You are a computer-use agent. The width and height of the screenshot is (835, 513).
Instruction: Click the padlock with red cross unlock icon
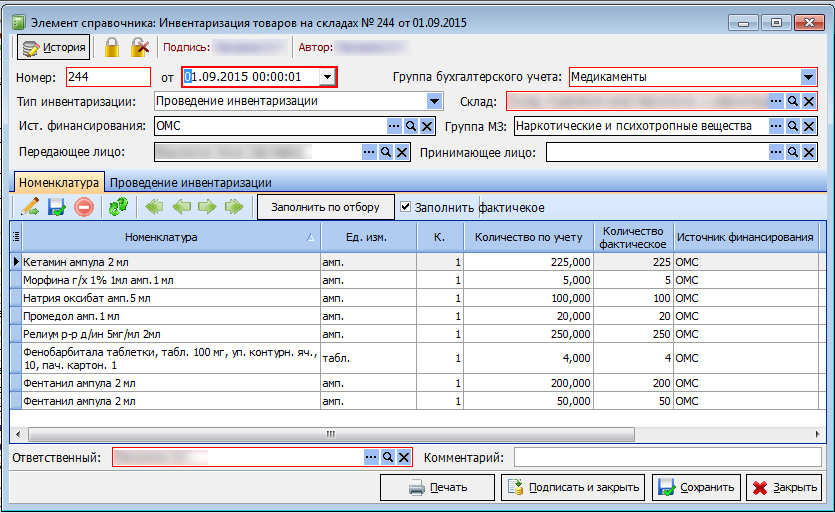coord(140,47)
